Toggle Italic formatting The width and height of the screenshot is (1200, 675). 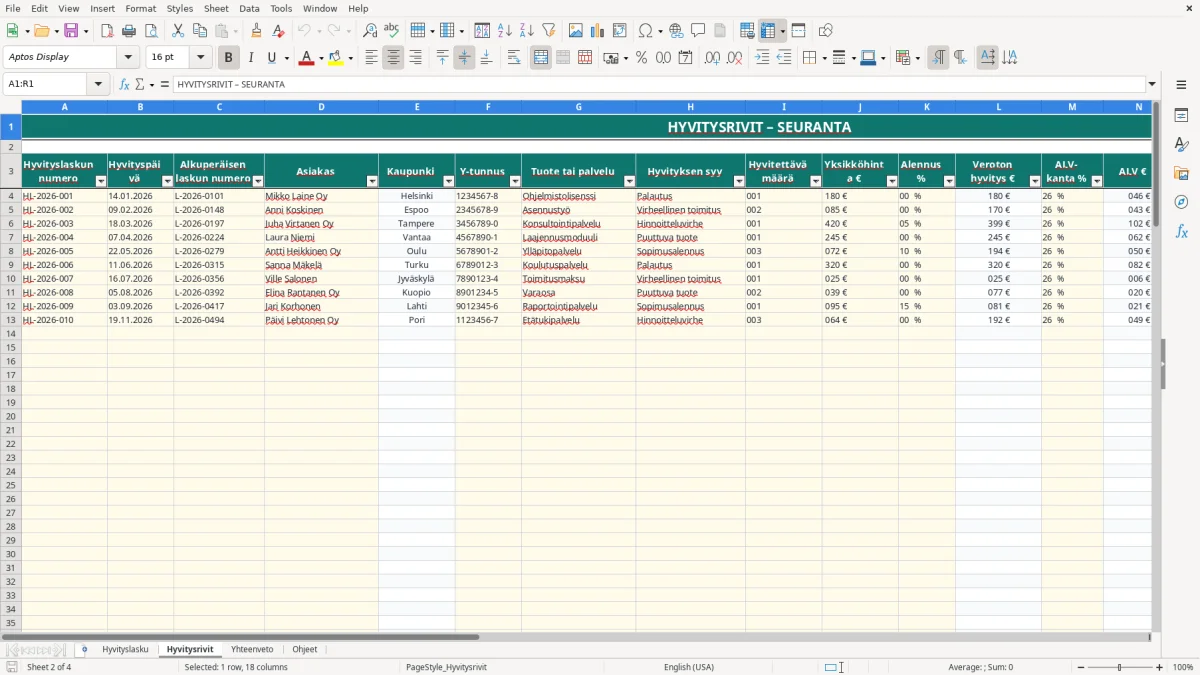[250, 58]
